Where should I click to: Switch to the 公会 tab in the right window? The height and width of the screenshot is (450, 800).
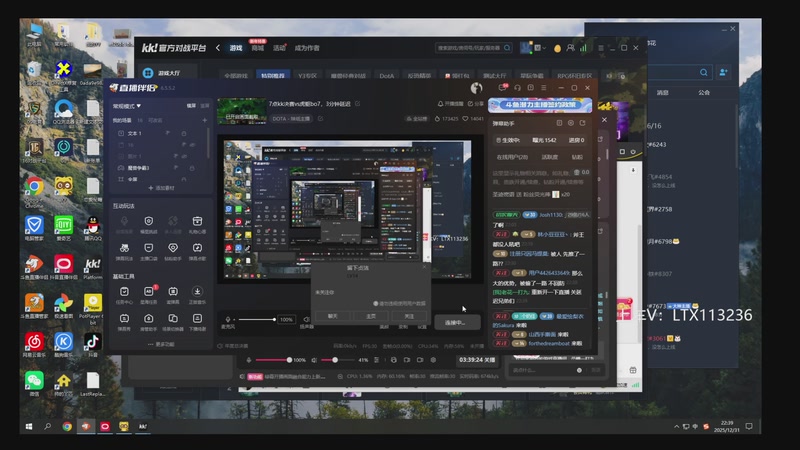pyautogui.click(x=704, y=93)
